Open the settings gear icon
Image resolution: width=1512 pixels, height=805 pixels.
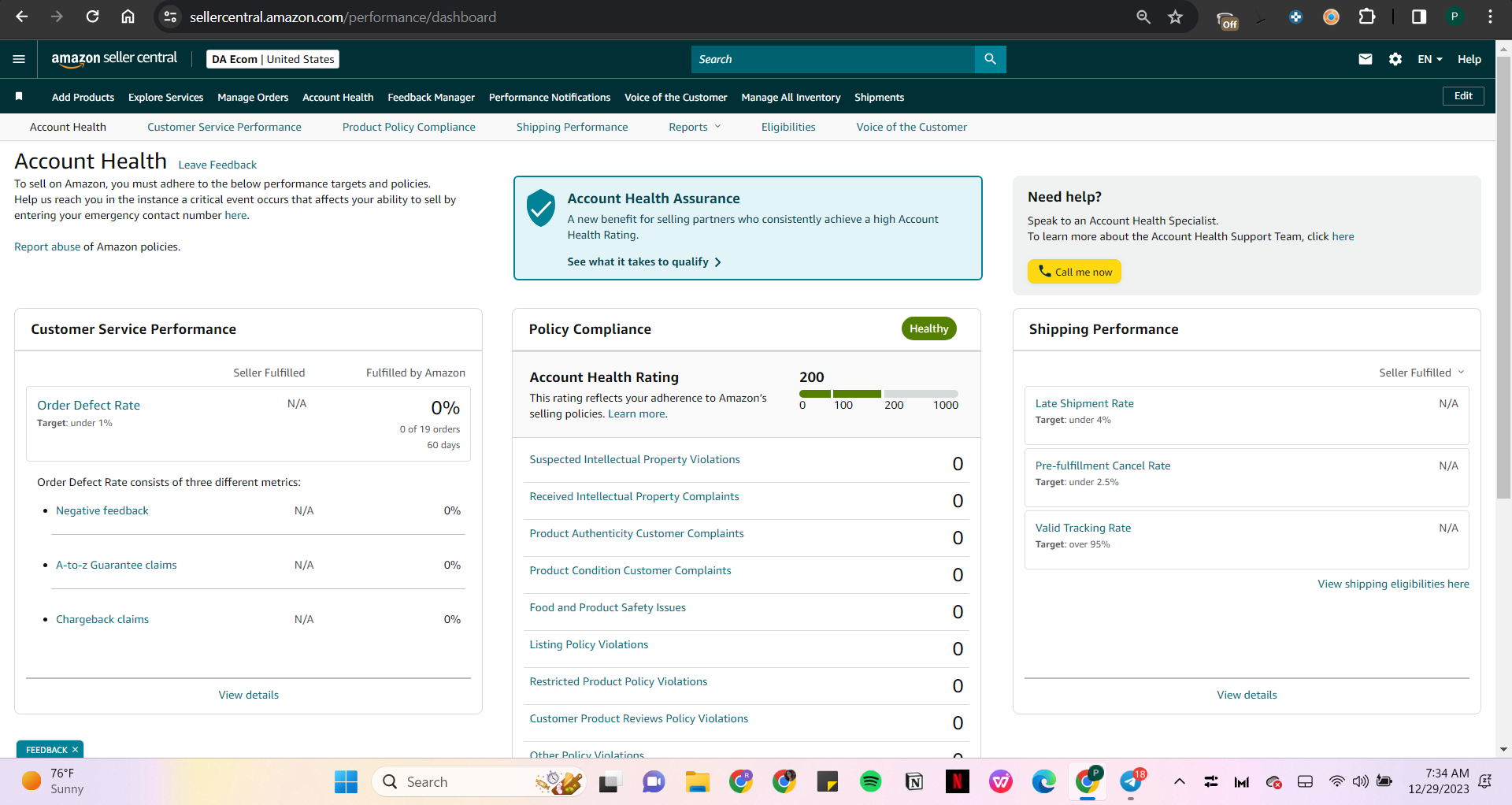click(x=1395, y=59)
